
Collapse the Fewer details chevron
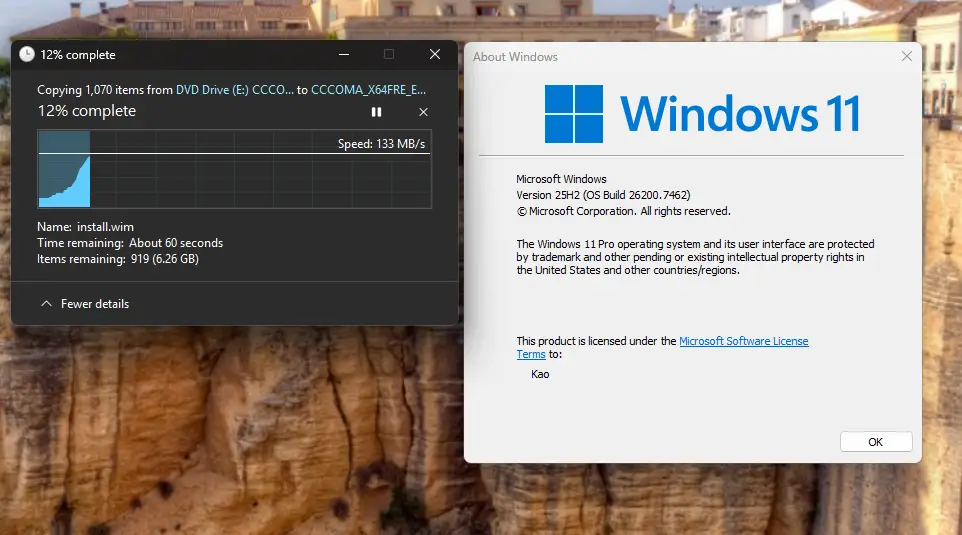pos(46,304)
